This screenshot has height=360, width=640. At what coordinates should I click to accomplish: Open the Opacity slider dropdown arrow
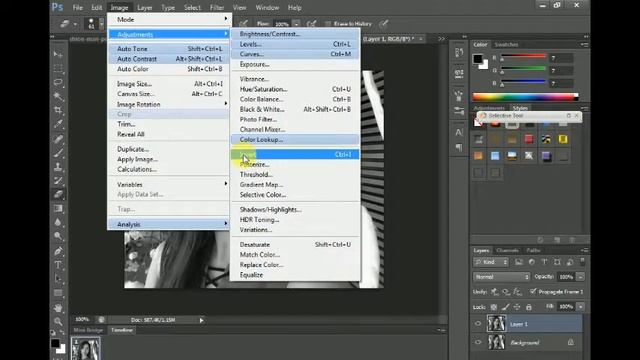(x=580, y=277)
